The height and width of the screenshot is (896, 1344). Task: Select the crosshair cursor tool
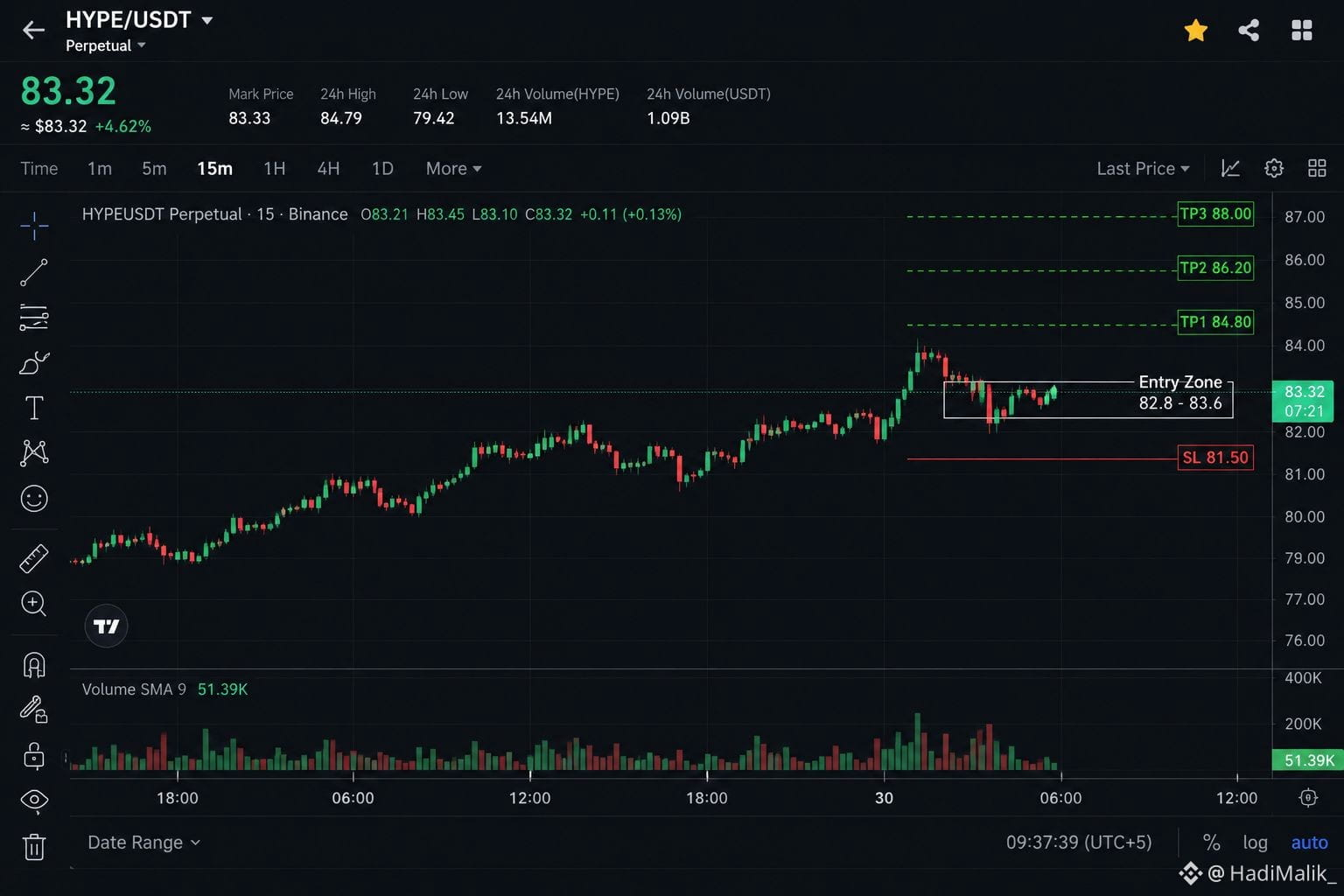[x=34, y=226]
